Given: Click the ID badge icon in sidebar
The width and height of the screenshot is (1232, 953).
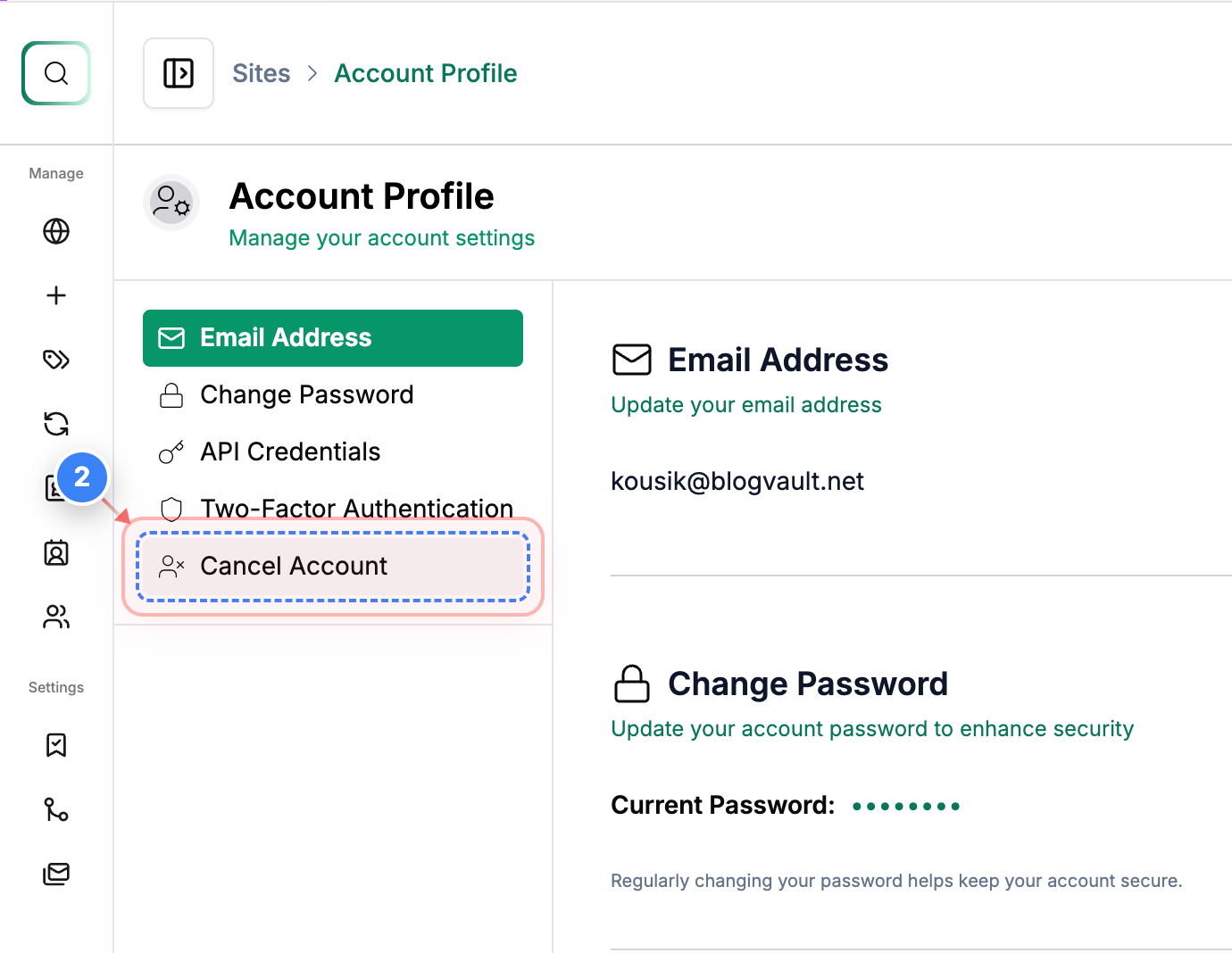Looking at the screenshot, I should 55,552.
